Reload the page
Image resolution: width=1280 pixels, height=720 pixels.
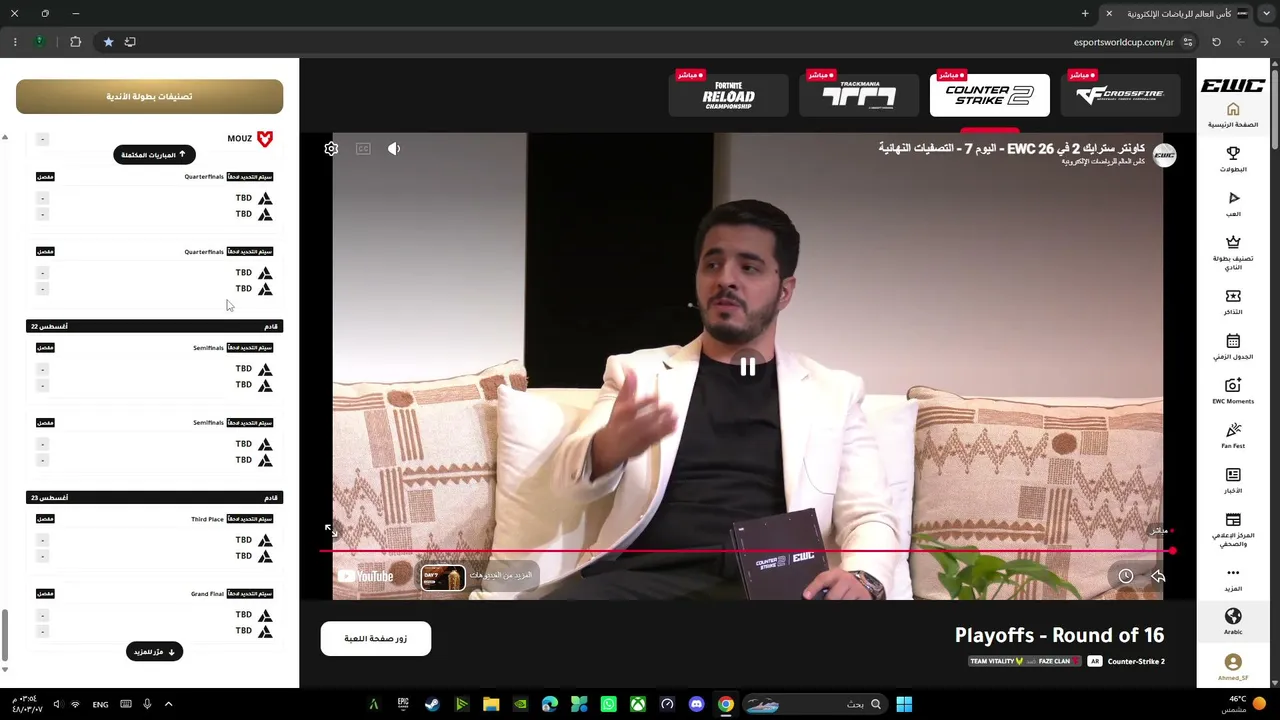point(1216,42)
